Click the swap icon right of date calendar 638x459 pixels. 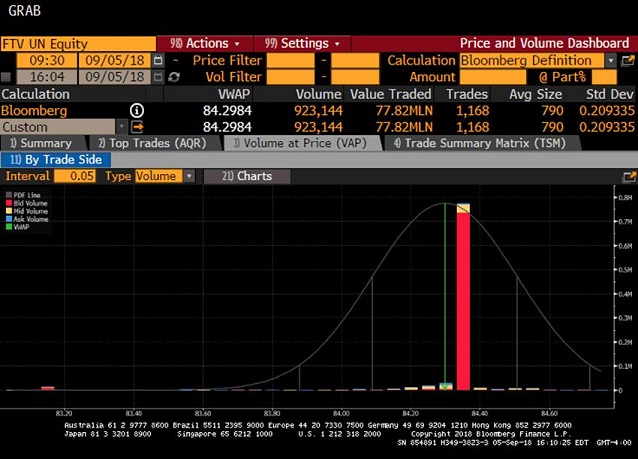(176, 77)
